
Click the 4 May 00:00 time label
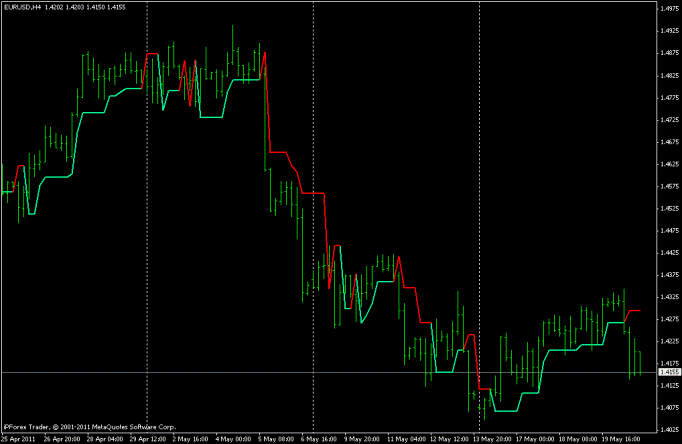point(233,439)
